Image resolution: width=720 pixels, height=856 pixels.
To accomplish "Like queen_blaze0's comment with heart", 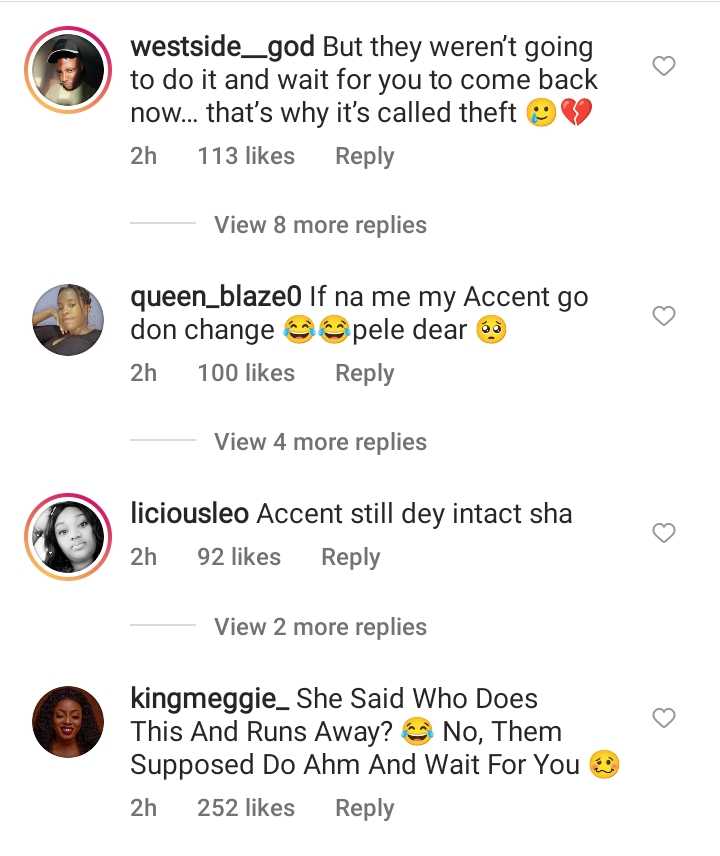I will pos(664,317).
